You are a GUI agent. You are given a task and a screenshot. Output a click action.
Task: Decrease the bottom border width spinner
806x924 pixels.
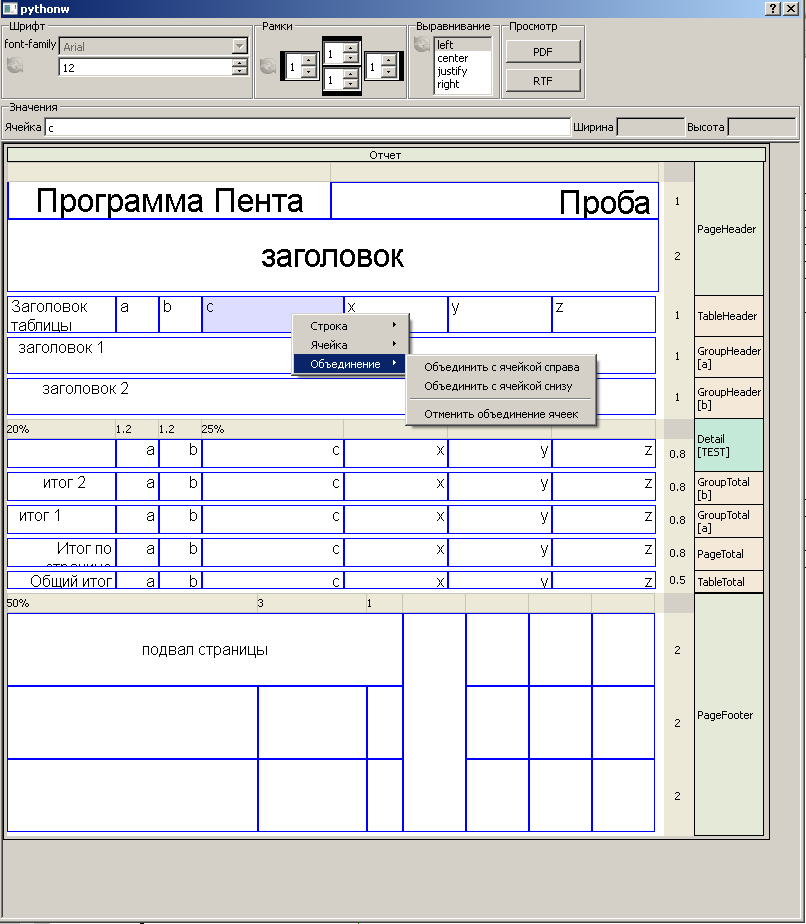350,84
